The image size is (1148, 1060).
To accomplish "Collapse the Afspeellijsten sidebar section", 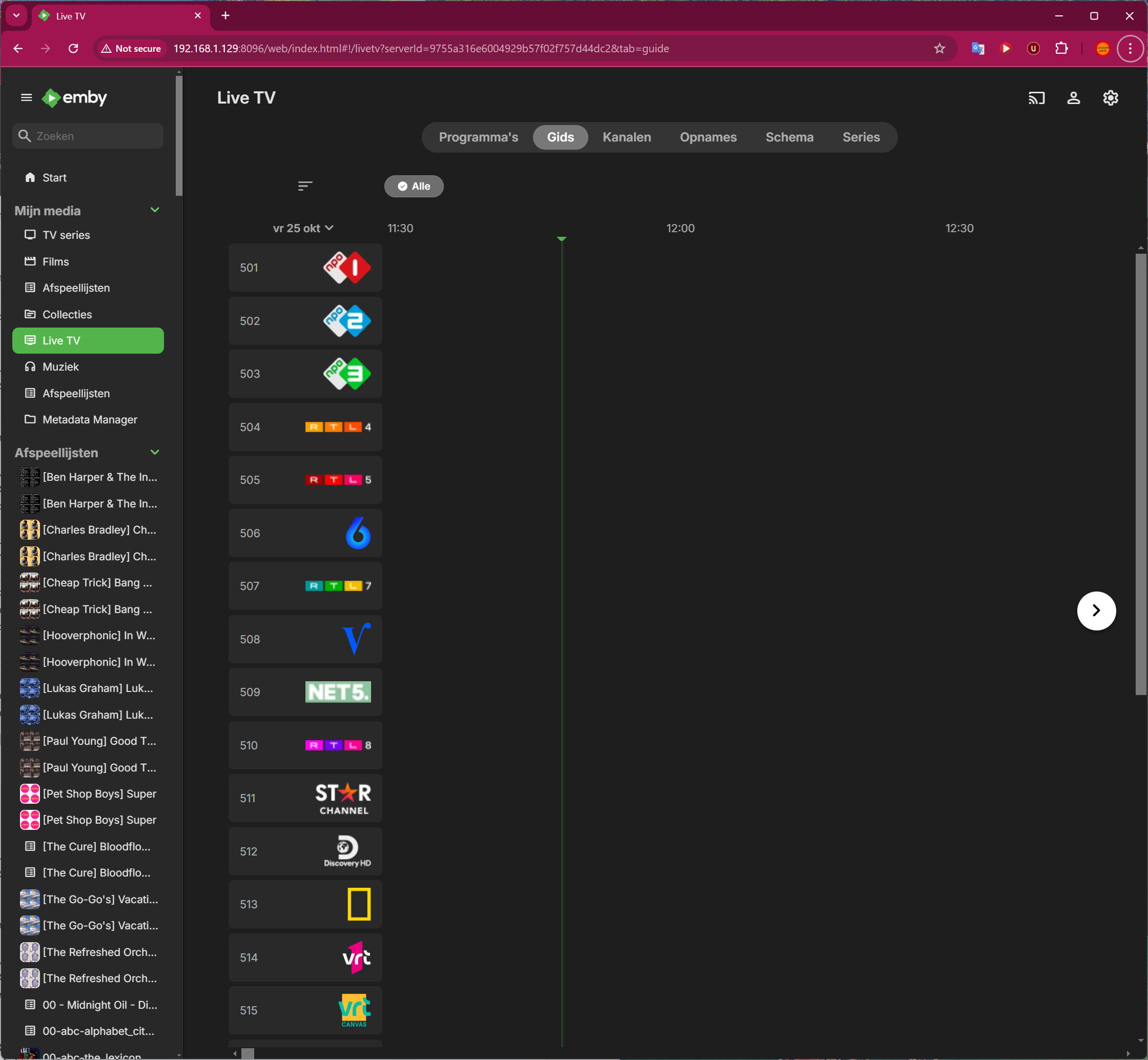I will (x=154, y=453).
